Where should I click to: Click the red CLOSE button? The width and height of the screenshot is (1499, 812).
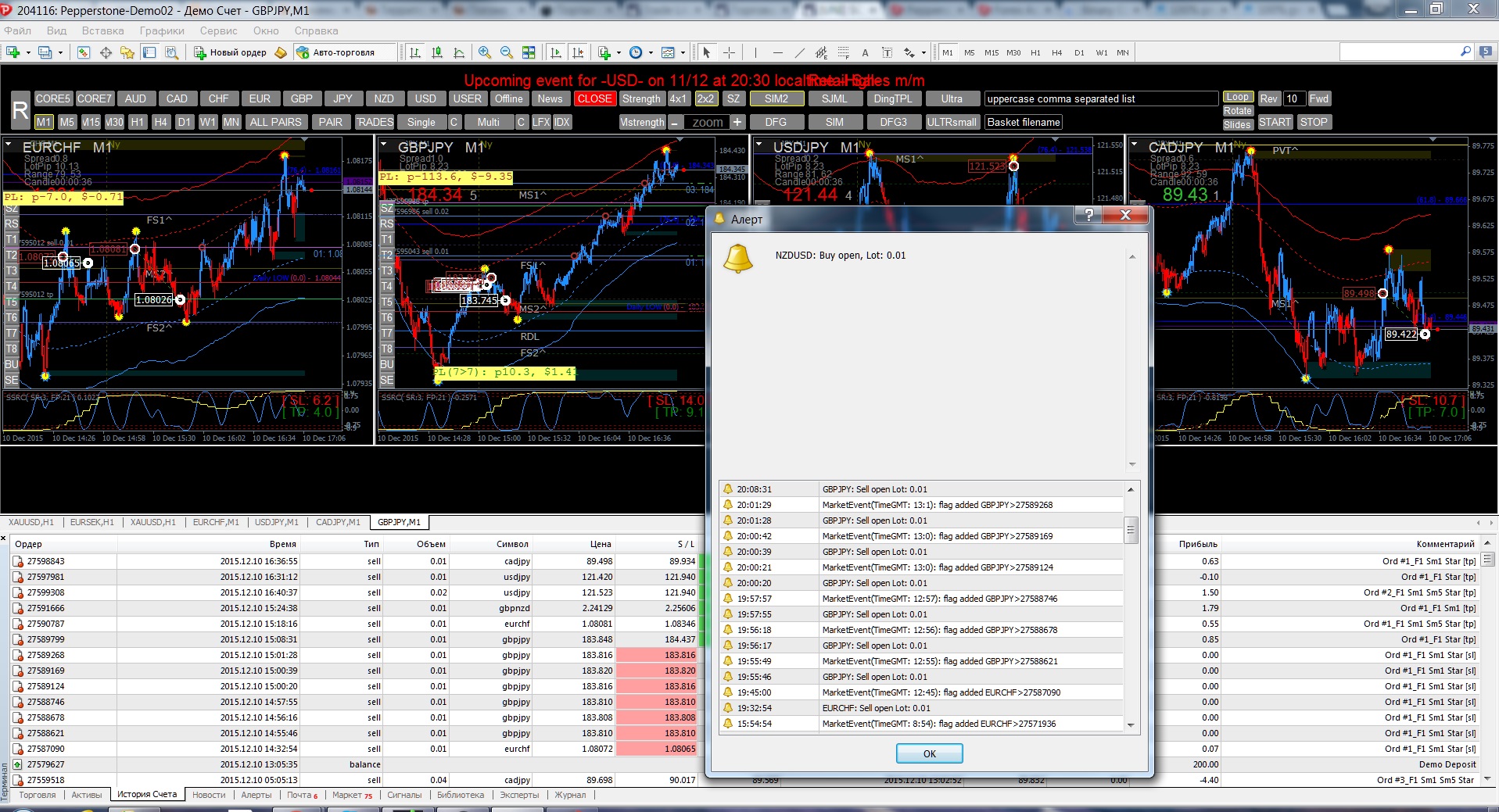(x=594, y=98)
